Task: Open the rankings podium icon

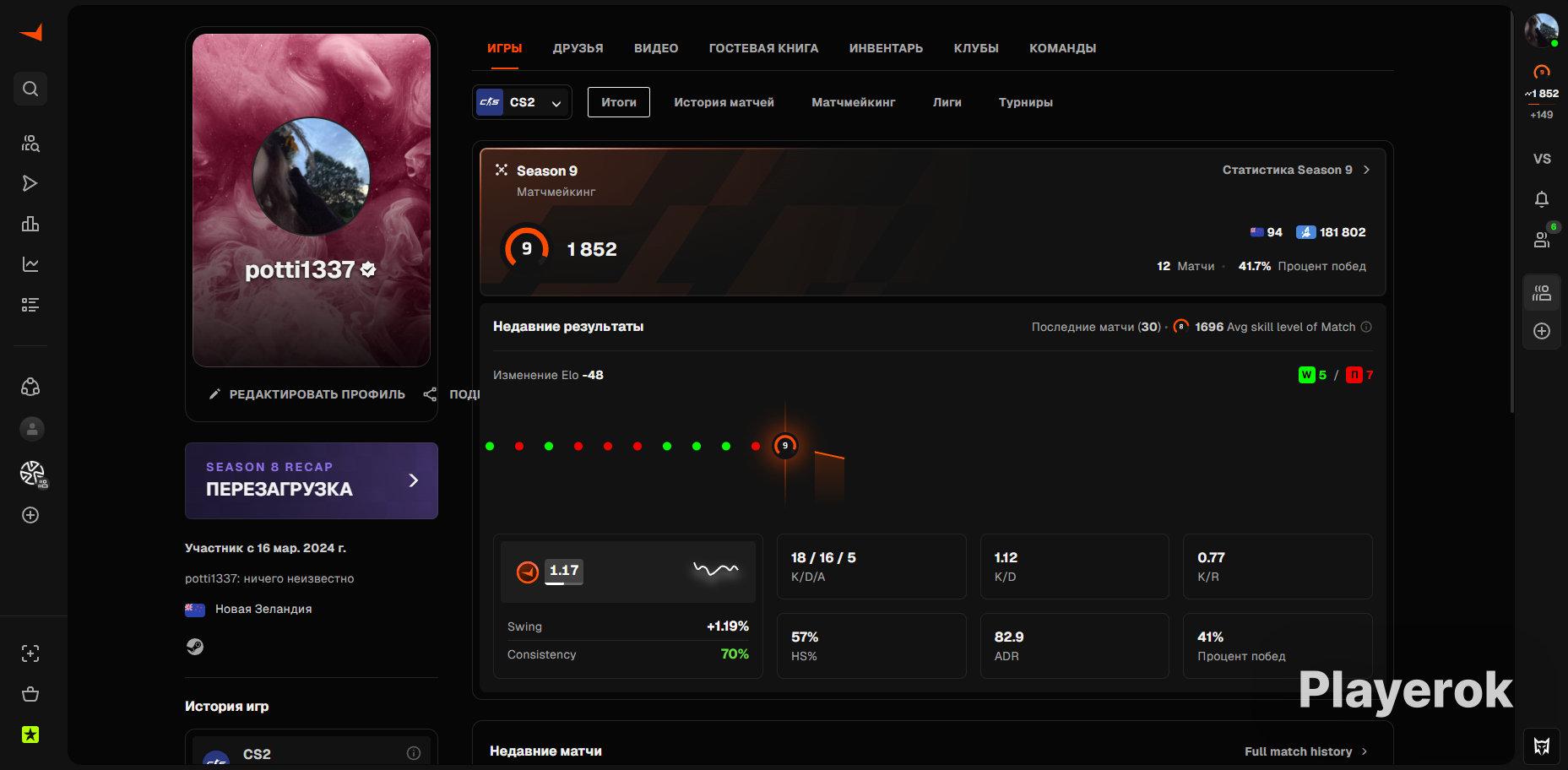Action: click(x=30, y=224)
